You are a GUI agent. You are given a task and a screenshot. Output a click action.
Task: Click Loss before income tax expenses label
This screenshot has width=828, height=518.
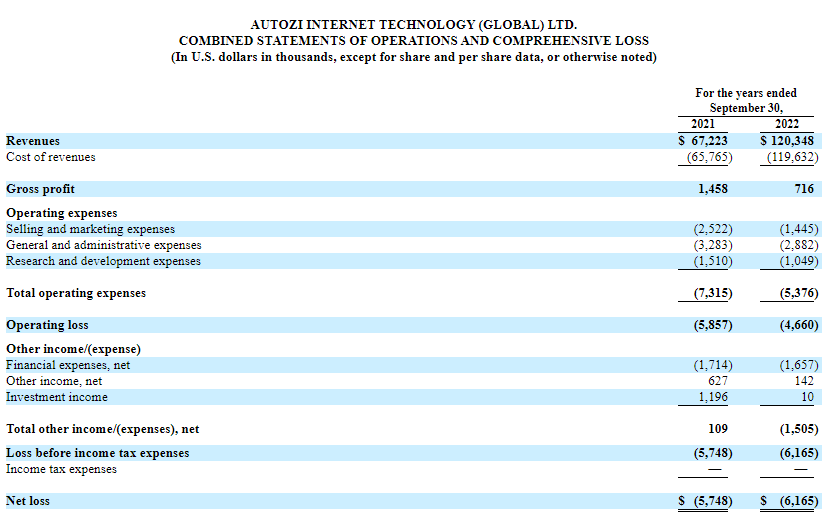(98, 453)
